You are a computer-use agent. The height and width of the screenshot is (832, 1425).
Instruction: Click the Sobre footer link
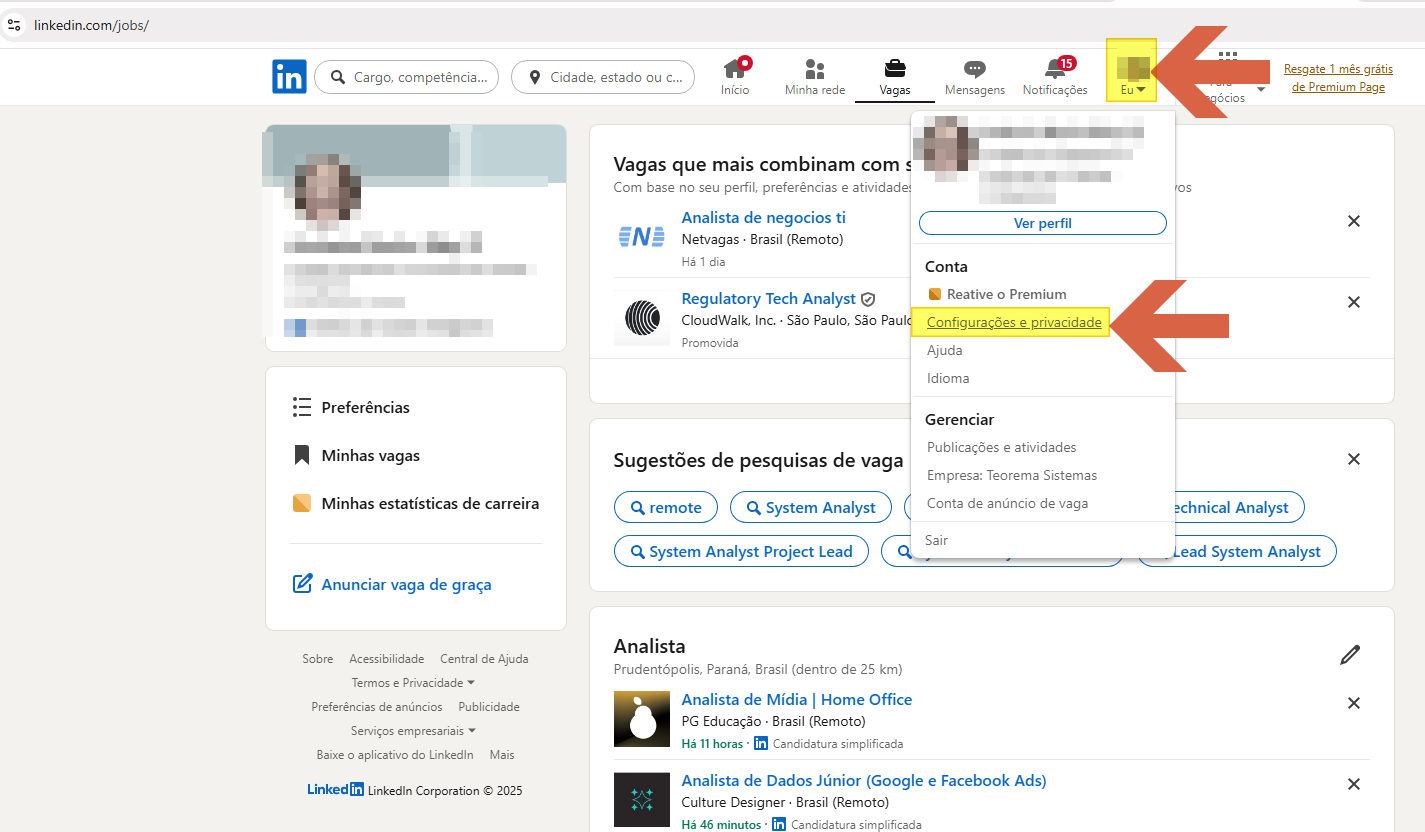[318, 659]
